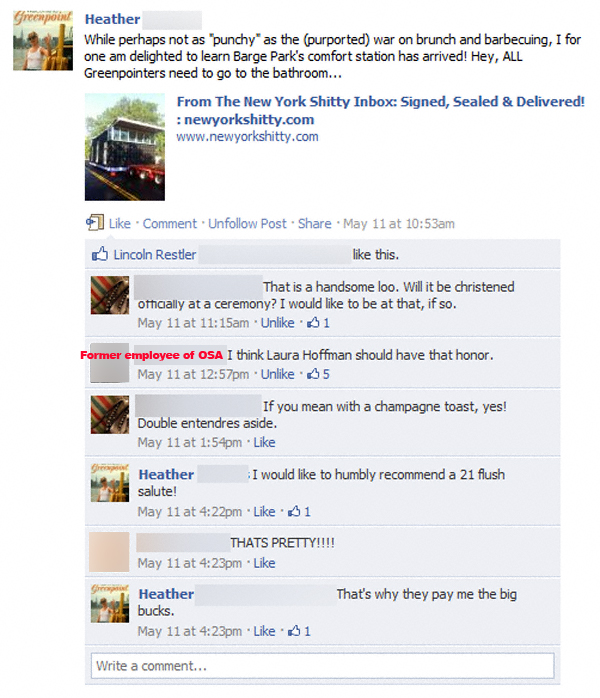Click thumbs-up count on handsome loo comment
The height and width of the screenshot is (698, 600).
(318, 322)
